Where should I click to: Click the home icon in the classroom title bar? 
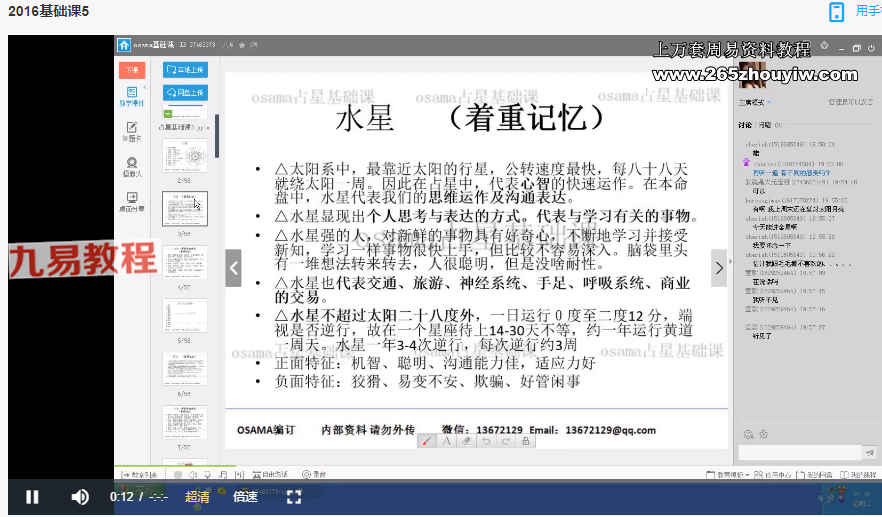[124, 45]
